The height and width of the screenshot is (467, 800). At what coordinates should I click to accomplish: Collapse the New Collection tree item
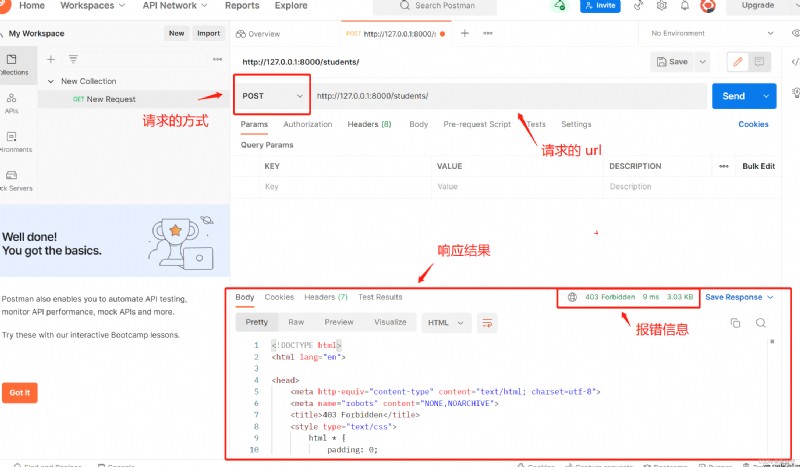[x=51, y=81]
